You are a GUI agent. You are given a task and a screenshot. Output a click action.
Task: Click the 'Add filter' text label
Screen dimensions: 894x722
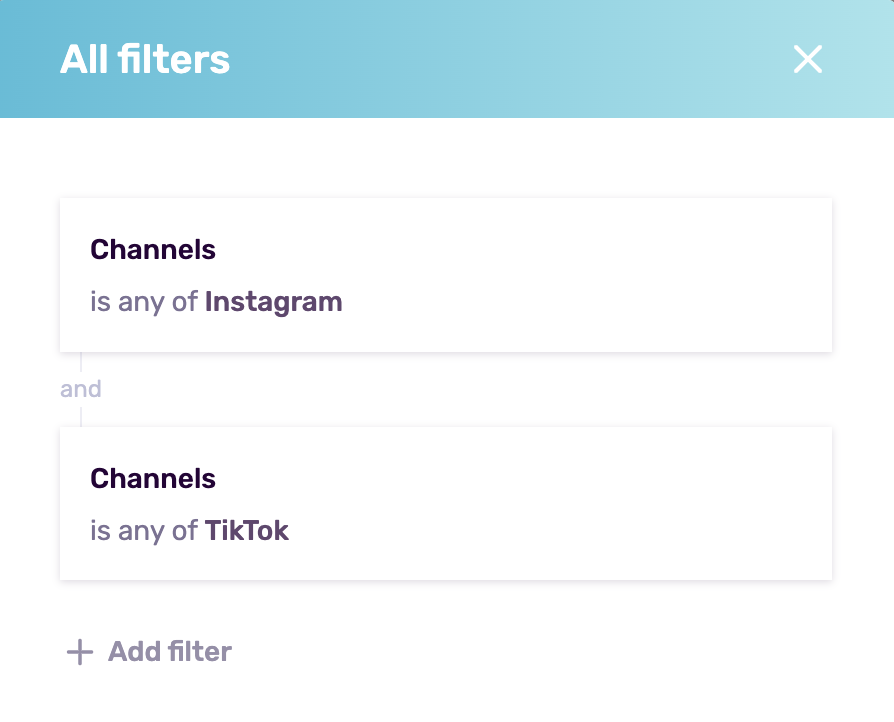pyautogui.click(x=170, y=652)
